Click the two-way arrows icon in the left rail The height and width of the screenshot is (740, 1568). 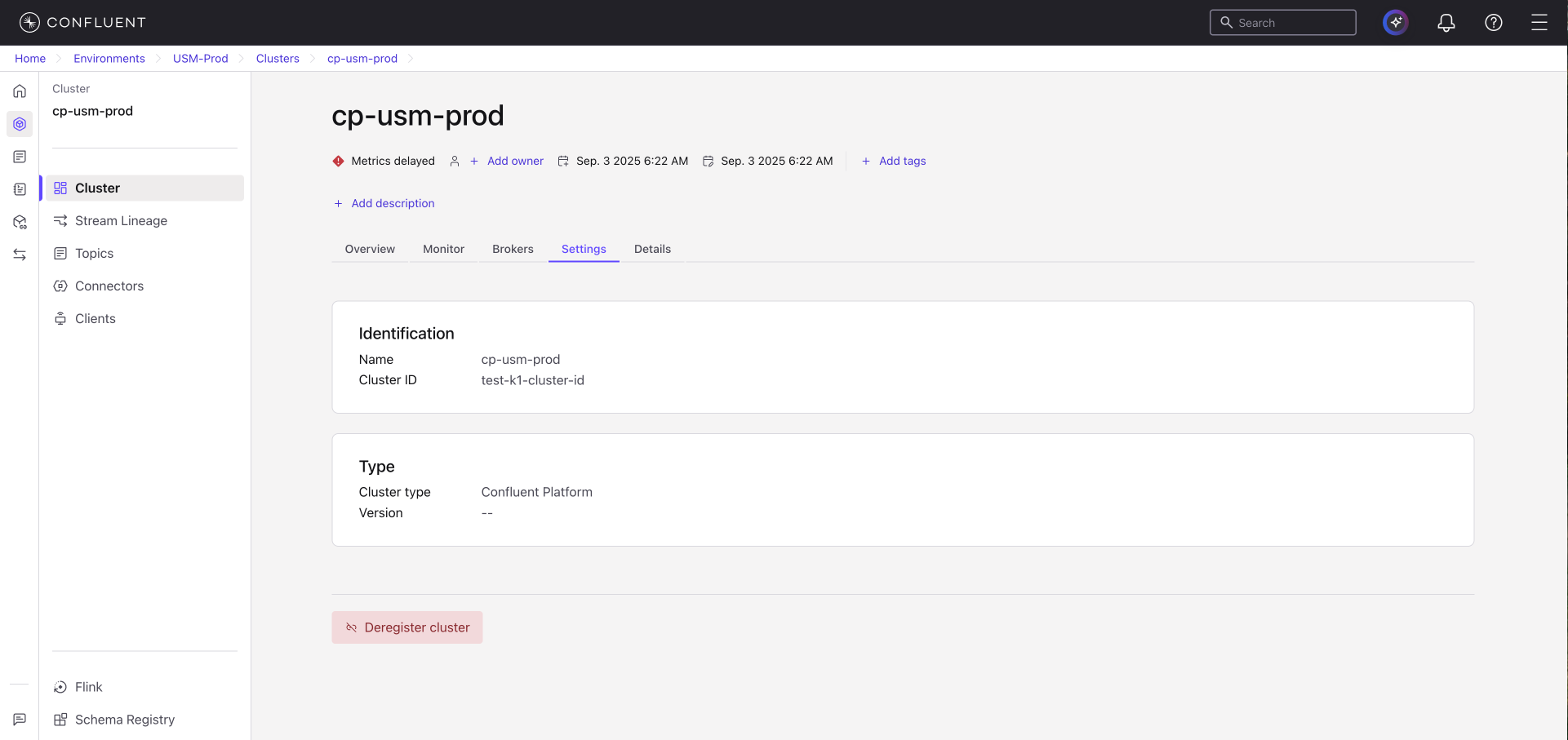20,255
